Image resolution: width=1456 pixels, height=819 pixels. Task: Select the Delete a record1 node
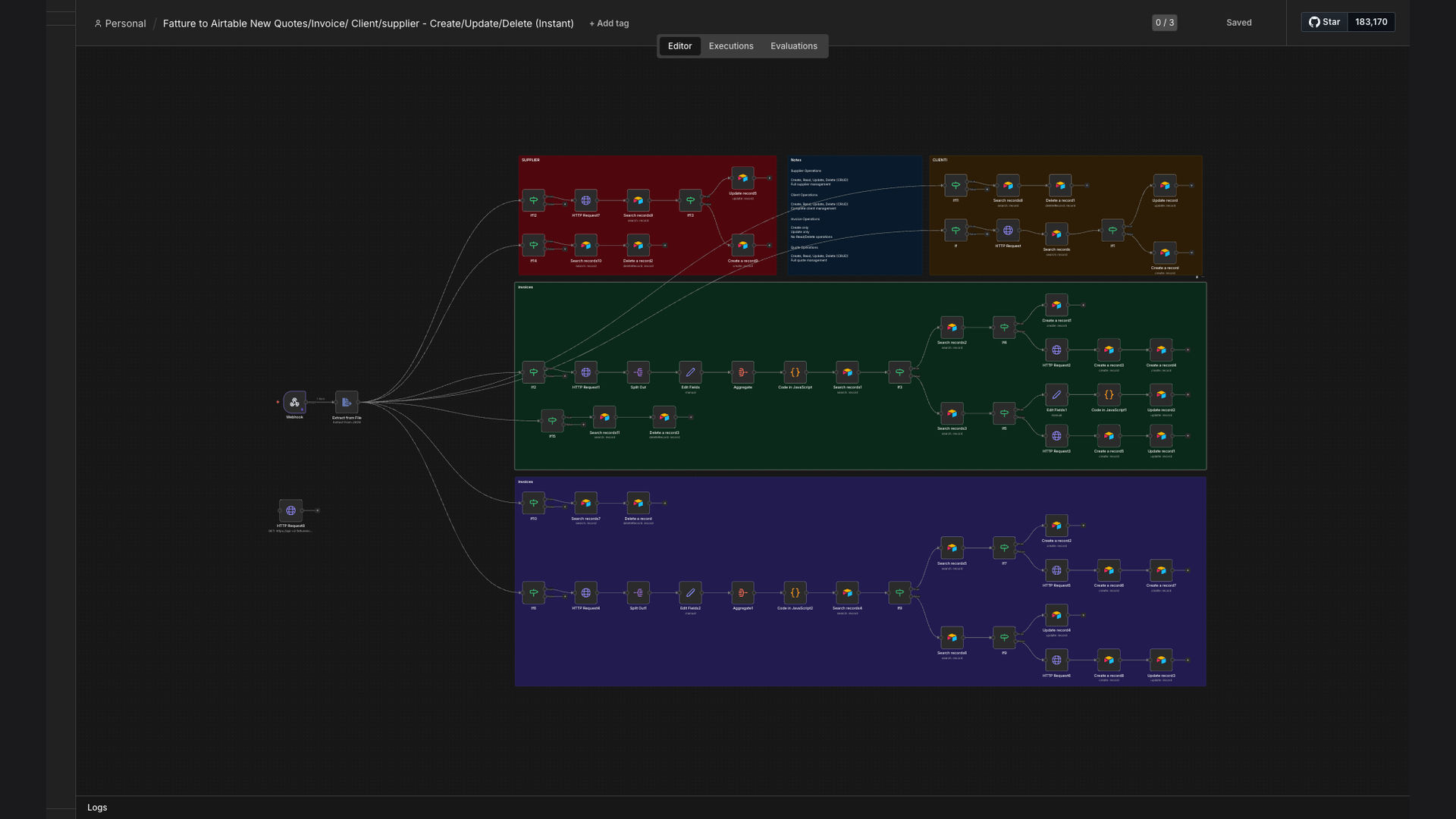[x=1060, y=185]
